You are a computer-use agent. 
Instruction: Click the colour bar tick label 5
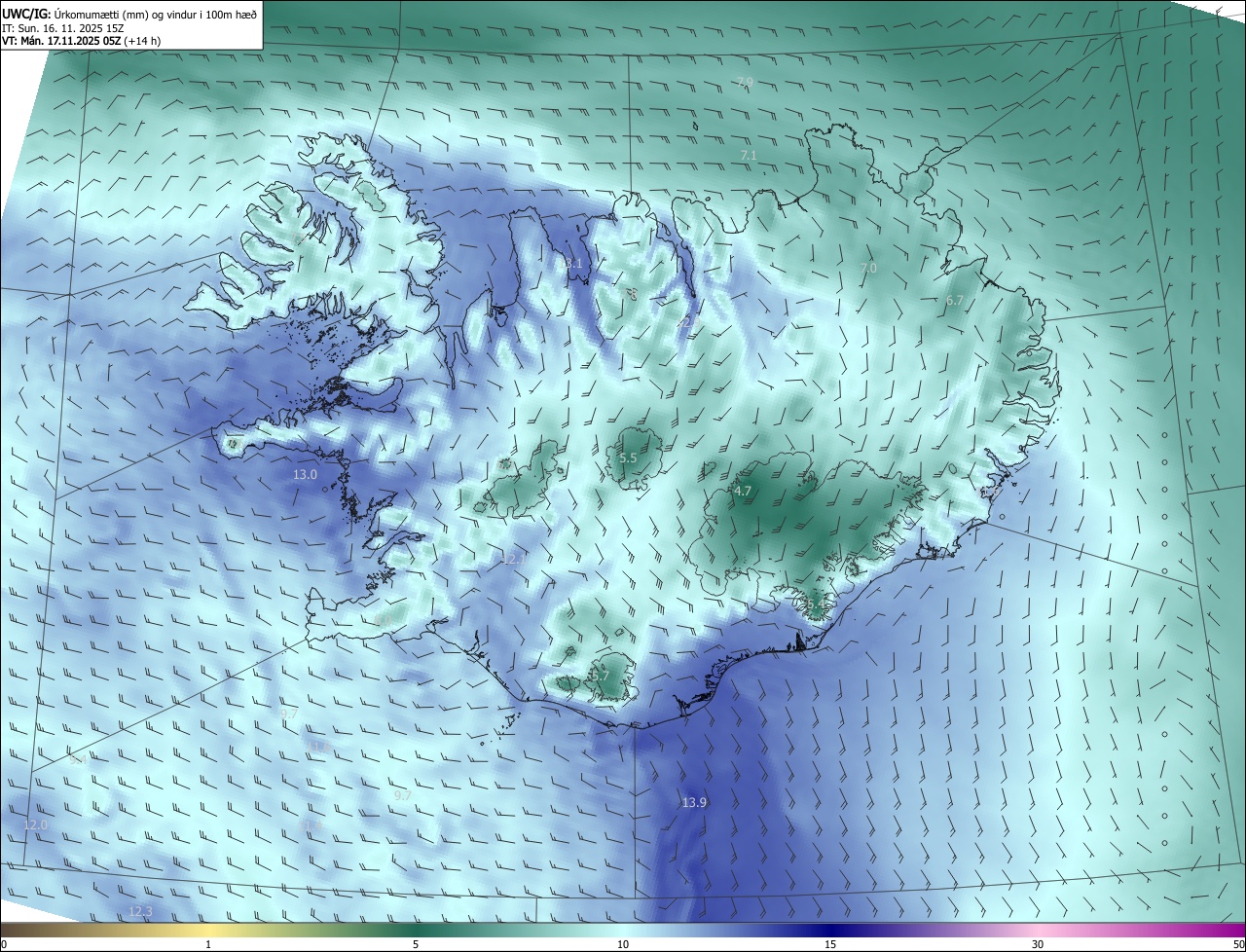point(416,944)
